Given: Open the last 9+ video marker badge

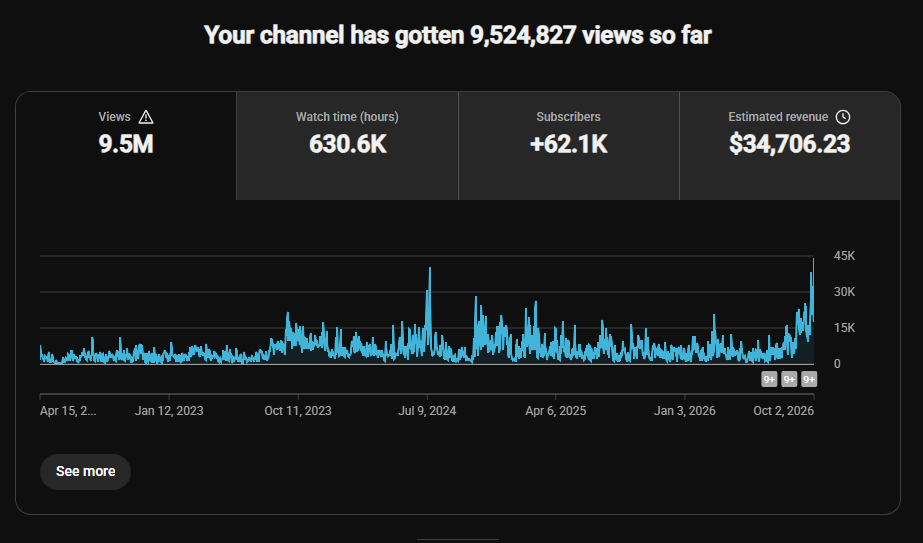Looking at the screenshot, I should tap(809, 379).
